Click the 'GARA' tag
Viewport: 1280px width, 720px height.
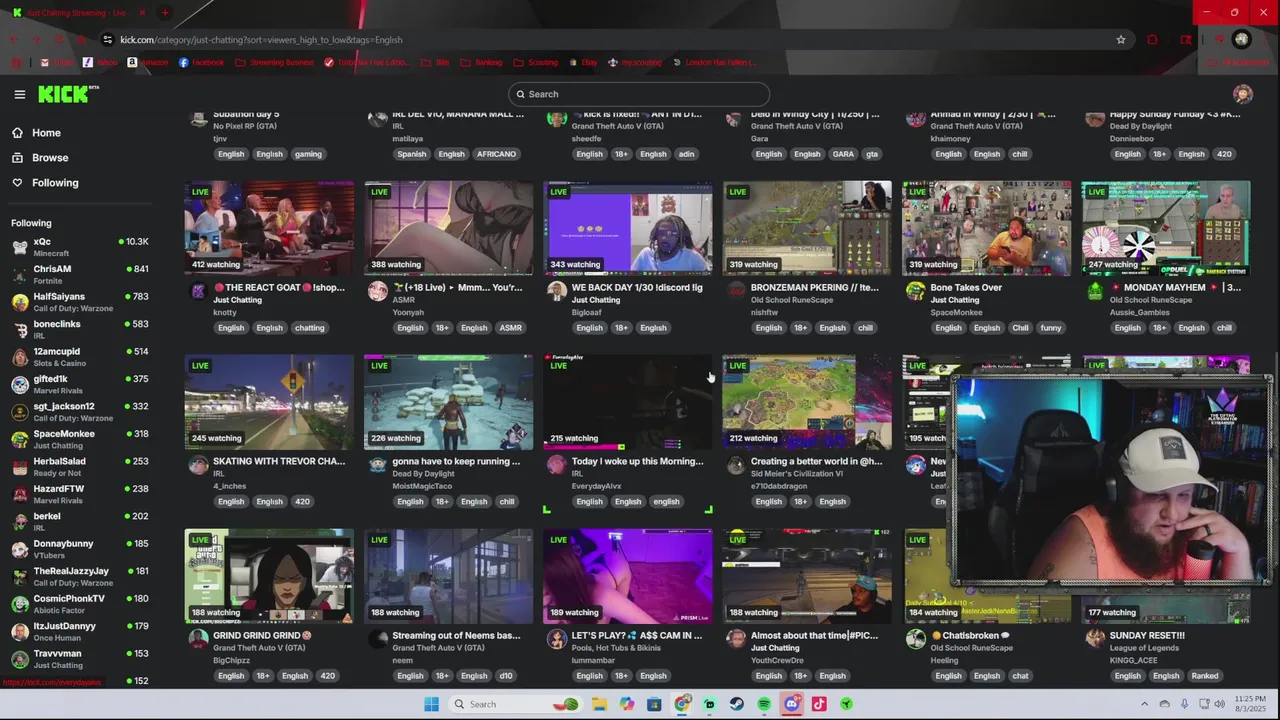(844, 154)
